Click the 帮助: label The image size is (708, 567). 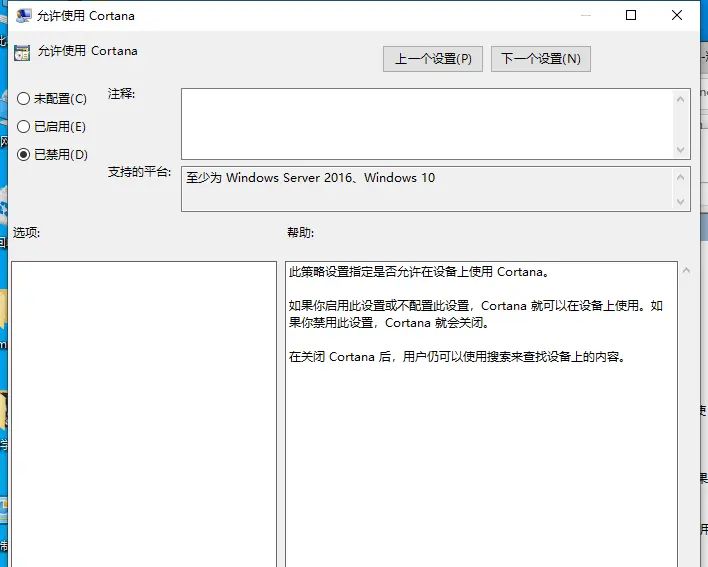pyautogui.click(x=300, y=233)
